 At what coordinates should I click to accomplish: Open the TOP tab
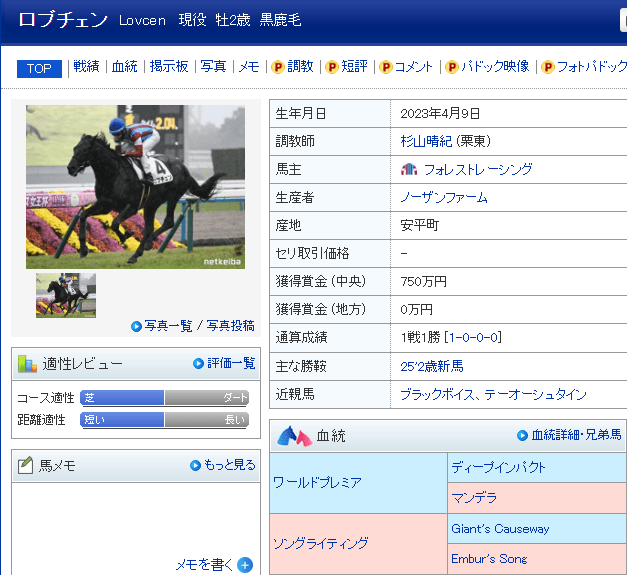(x=39, y=68)
